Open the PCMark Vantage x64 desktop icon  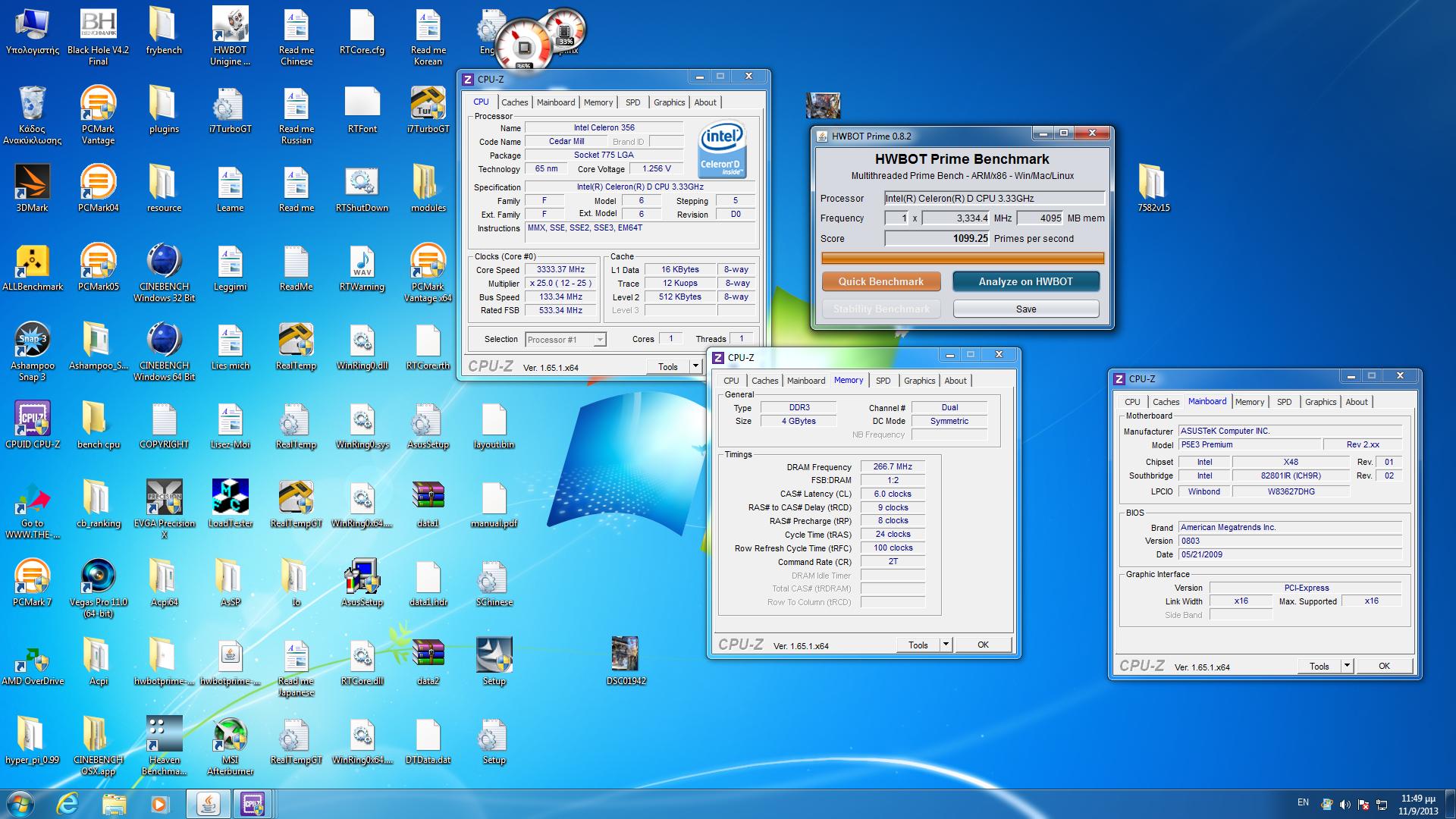tap(428, 273)
